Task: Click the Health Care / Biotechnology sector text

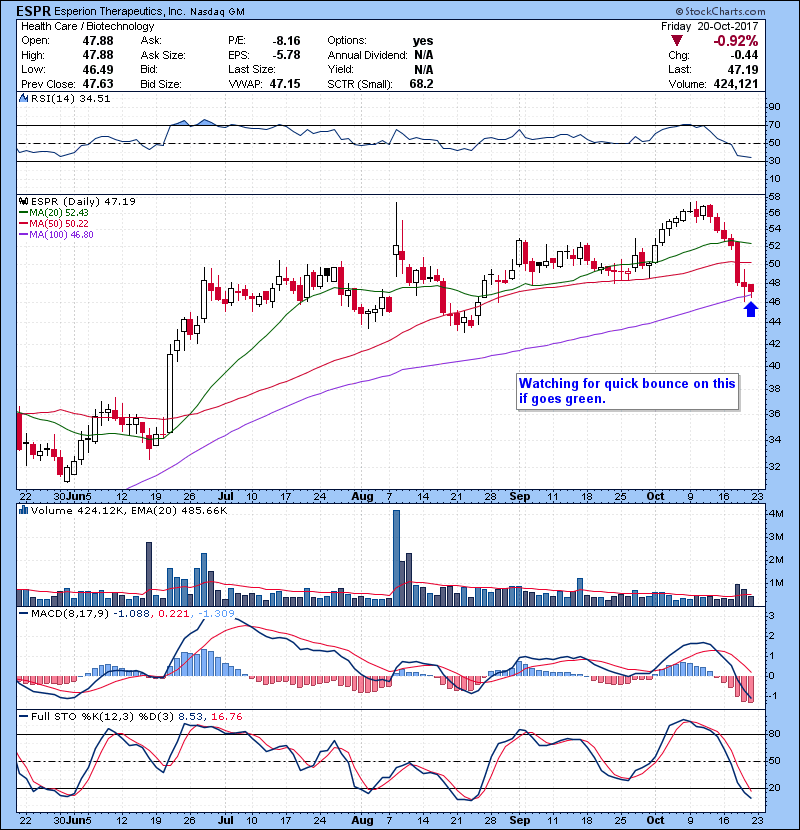Action: tap(88, 26)
